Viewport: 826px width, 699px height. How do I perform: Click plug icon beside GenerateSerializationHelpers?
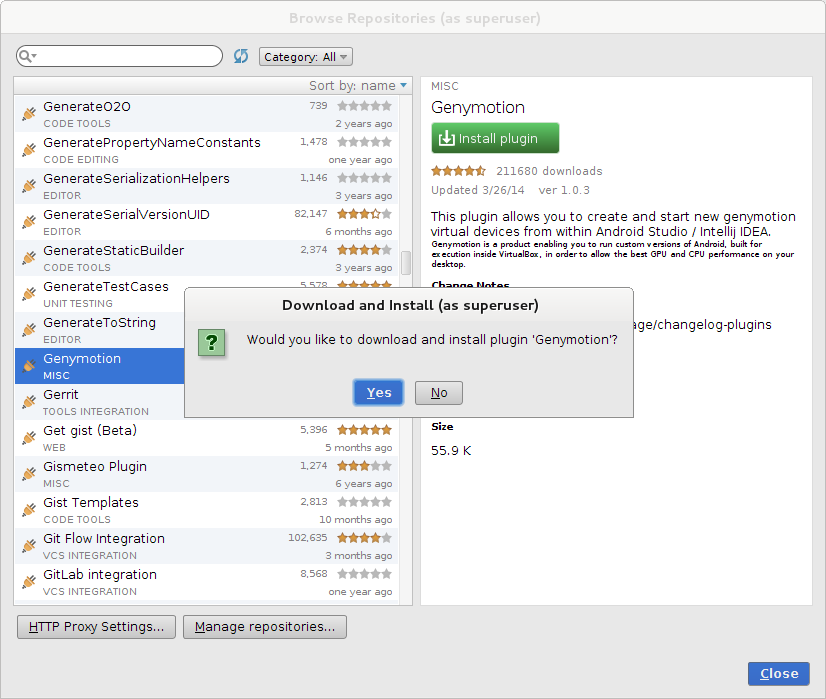pos(29,186)
